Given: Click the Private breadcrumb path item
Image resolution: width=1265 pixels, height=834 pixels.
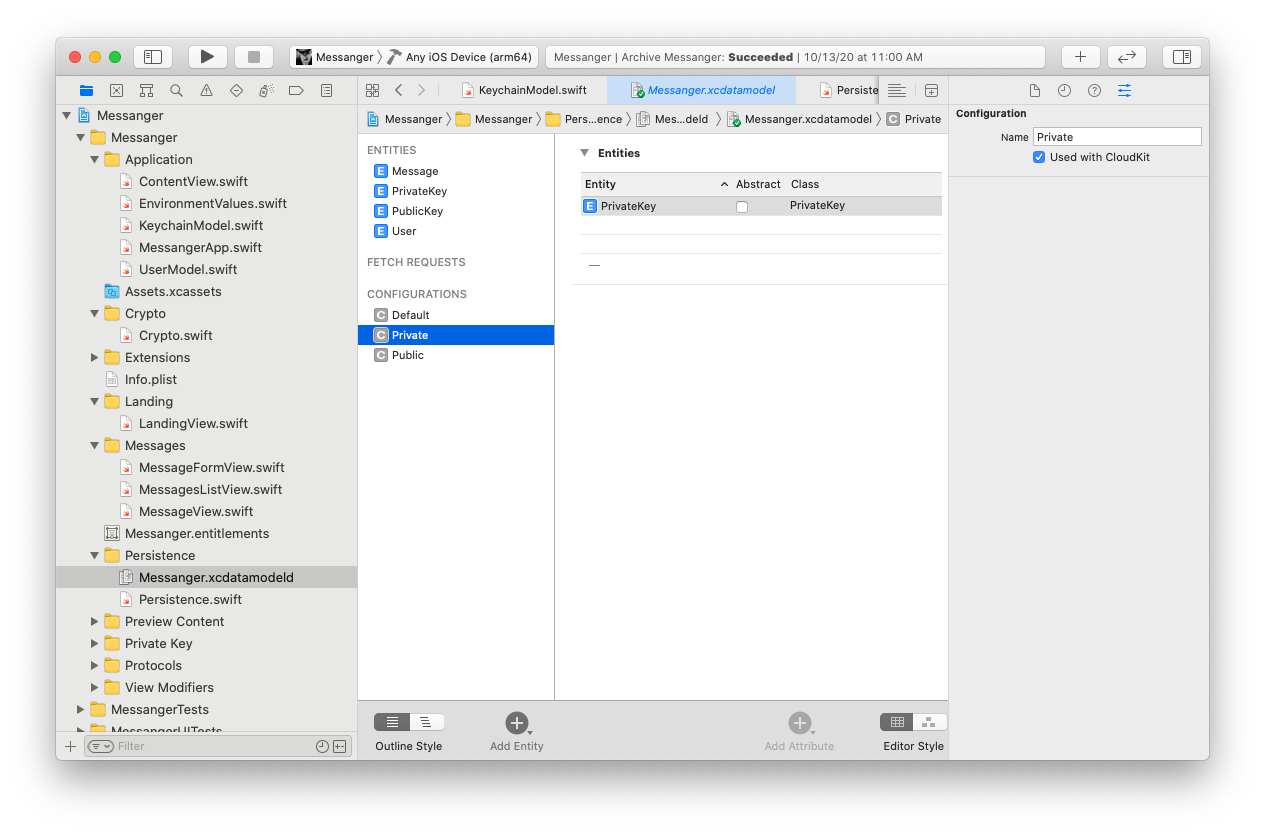Looking at the screenshot, I should [x=914, y=119].
